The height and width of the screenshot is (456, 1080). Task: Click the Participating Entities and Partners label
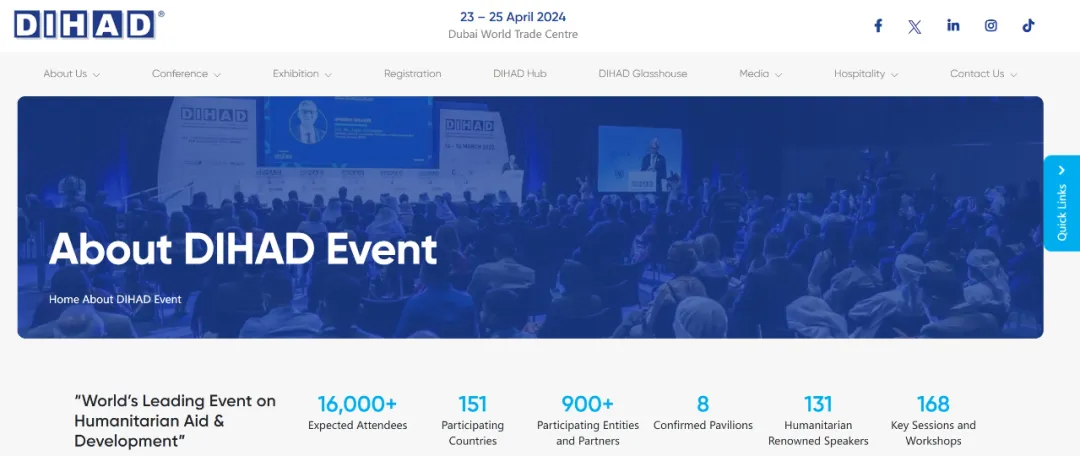(x=588, y=433)
